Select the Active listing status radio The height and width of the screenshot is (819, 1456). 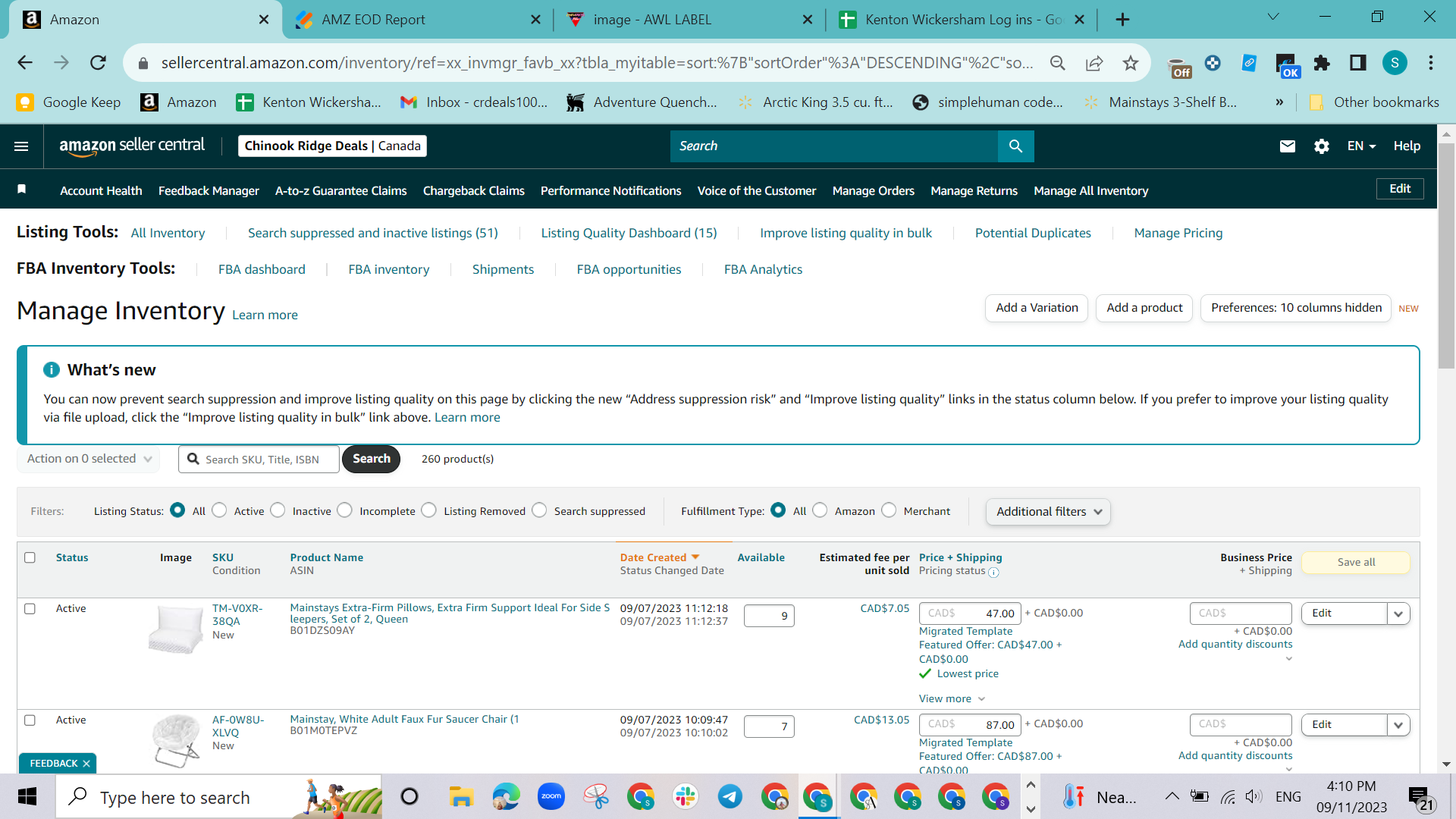tap(220, 510)
